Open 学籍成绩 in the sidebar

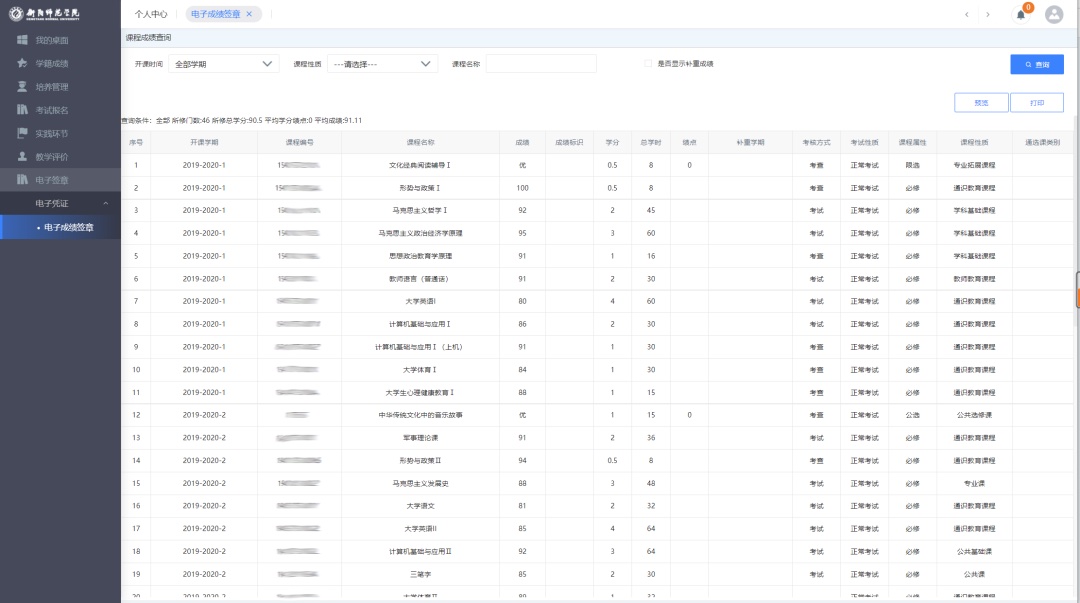51,63
